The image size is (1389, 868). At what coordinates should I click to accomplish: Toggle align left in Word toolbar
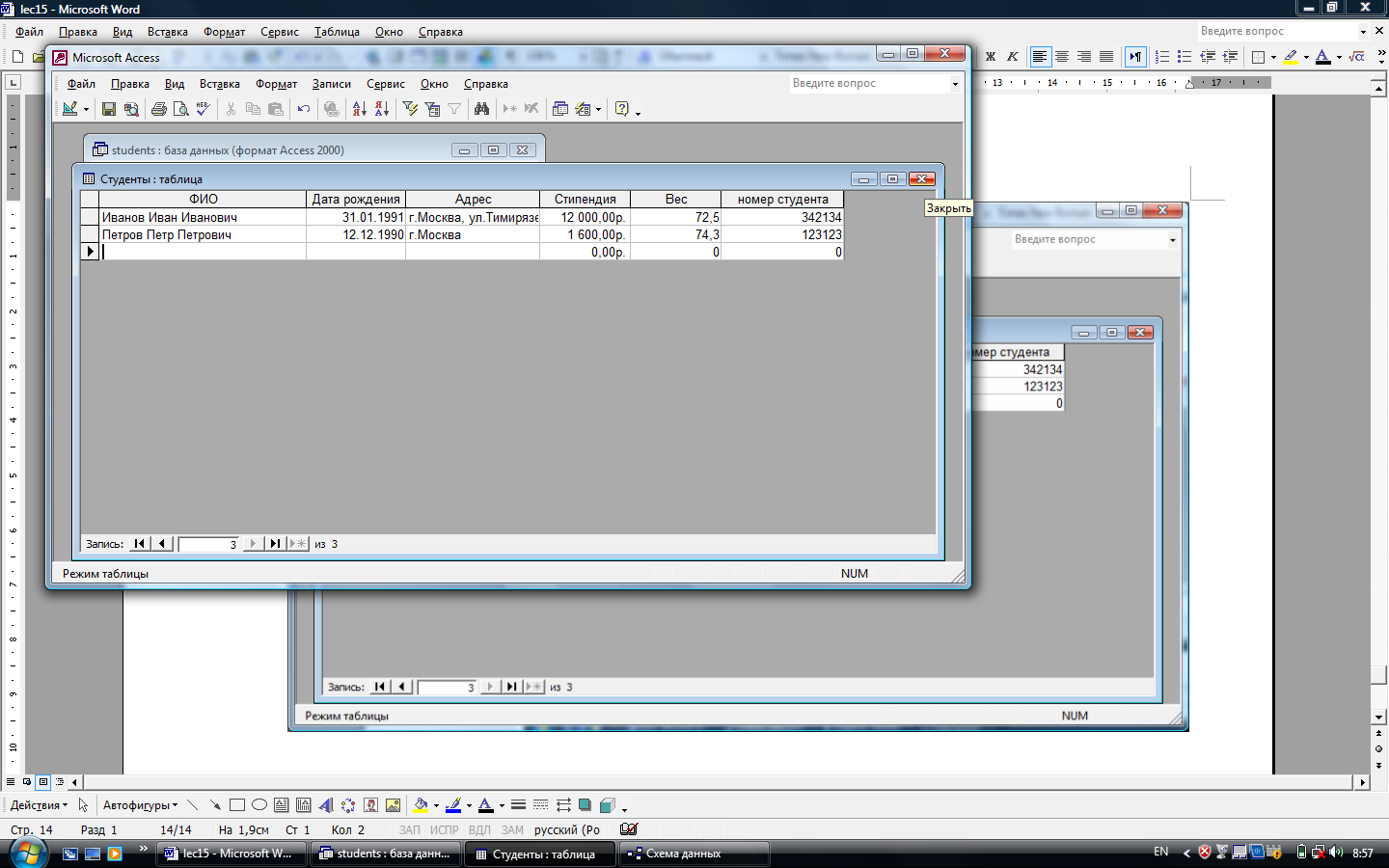tap(1040, 57)
